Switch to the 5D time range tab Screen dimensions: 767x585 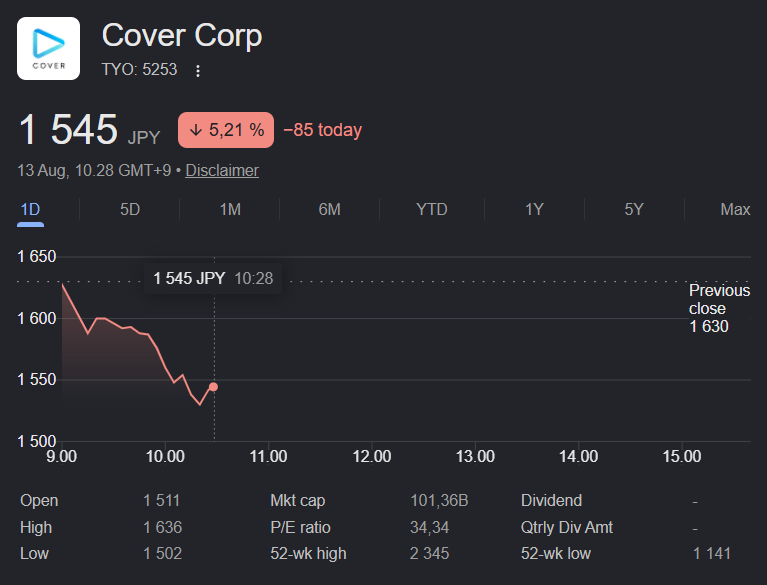pyautogui.click(x=130, y=209)
